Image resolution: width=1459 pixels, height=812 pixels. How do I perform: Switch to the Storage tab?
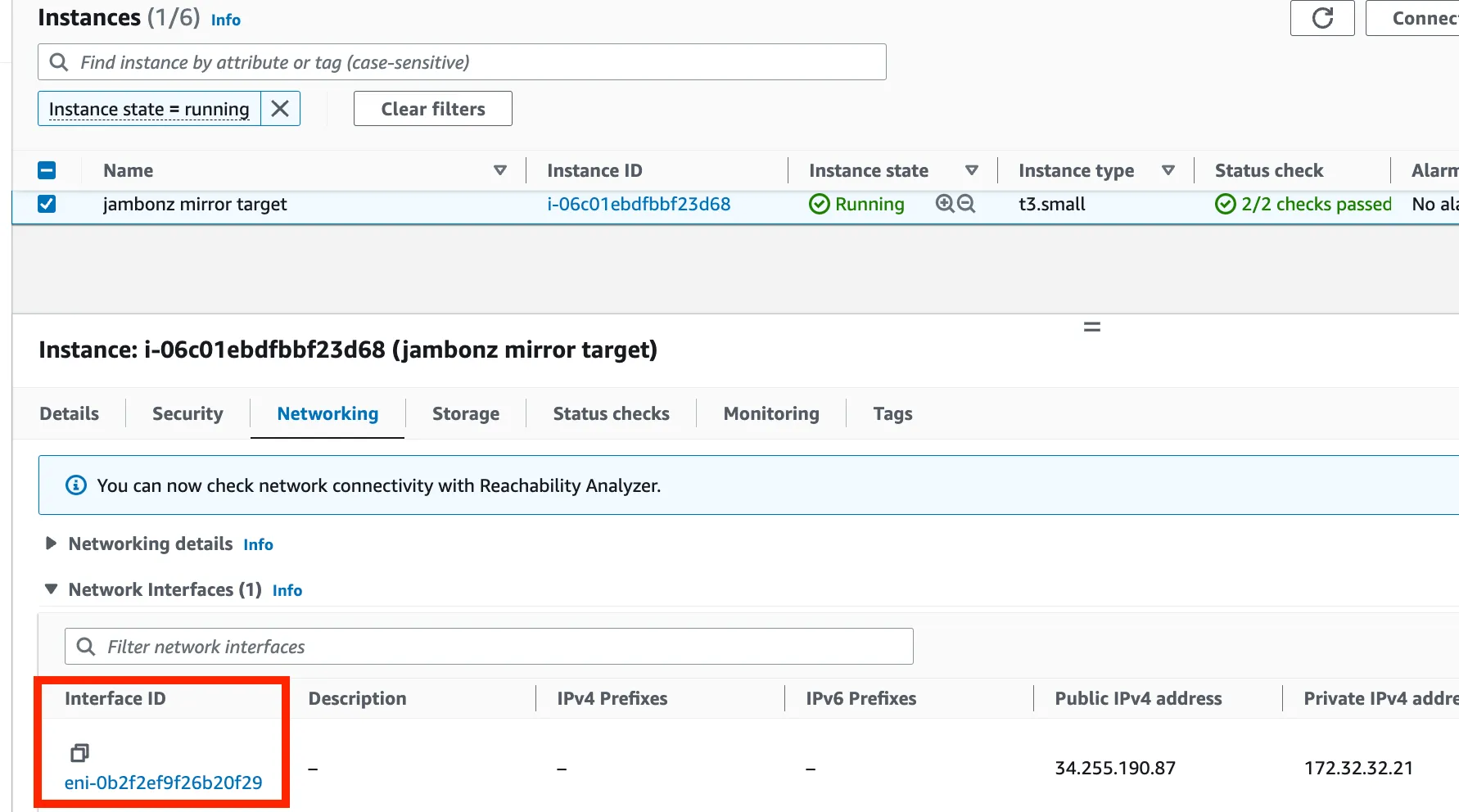point(466,413)
